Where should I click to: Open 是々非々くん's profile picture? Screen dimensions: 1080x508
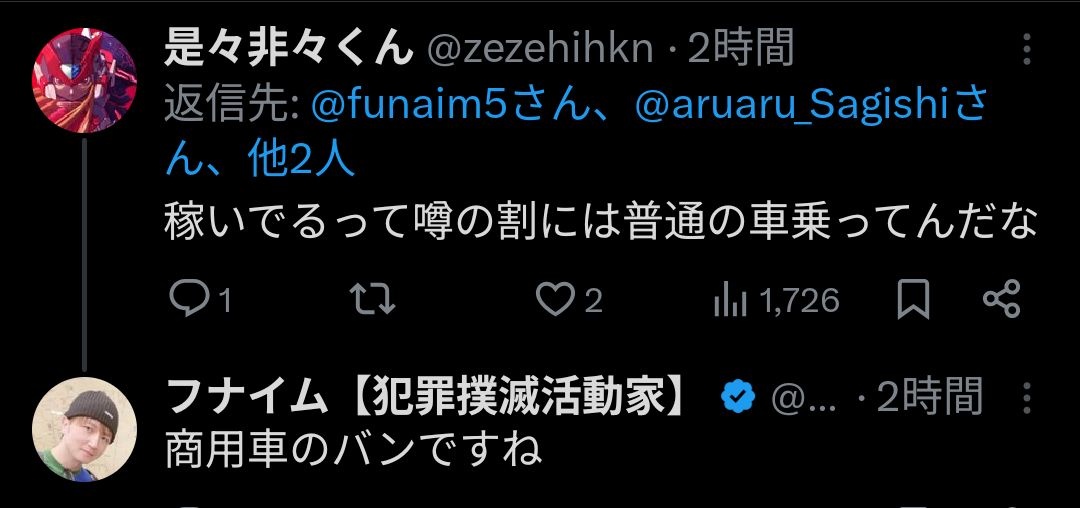[x=85, y=76]
